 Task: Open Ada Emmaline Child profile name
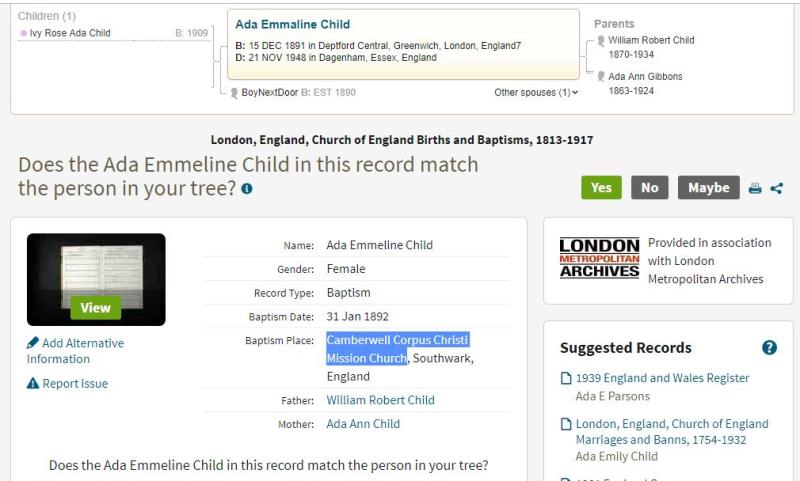coord(292,24)
